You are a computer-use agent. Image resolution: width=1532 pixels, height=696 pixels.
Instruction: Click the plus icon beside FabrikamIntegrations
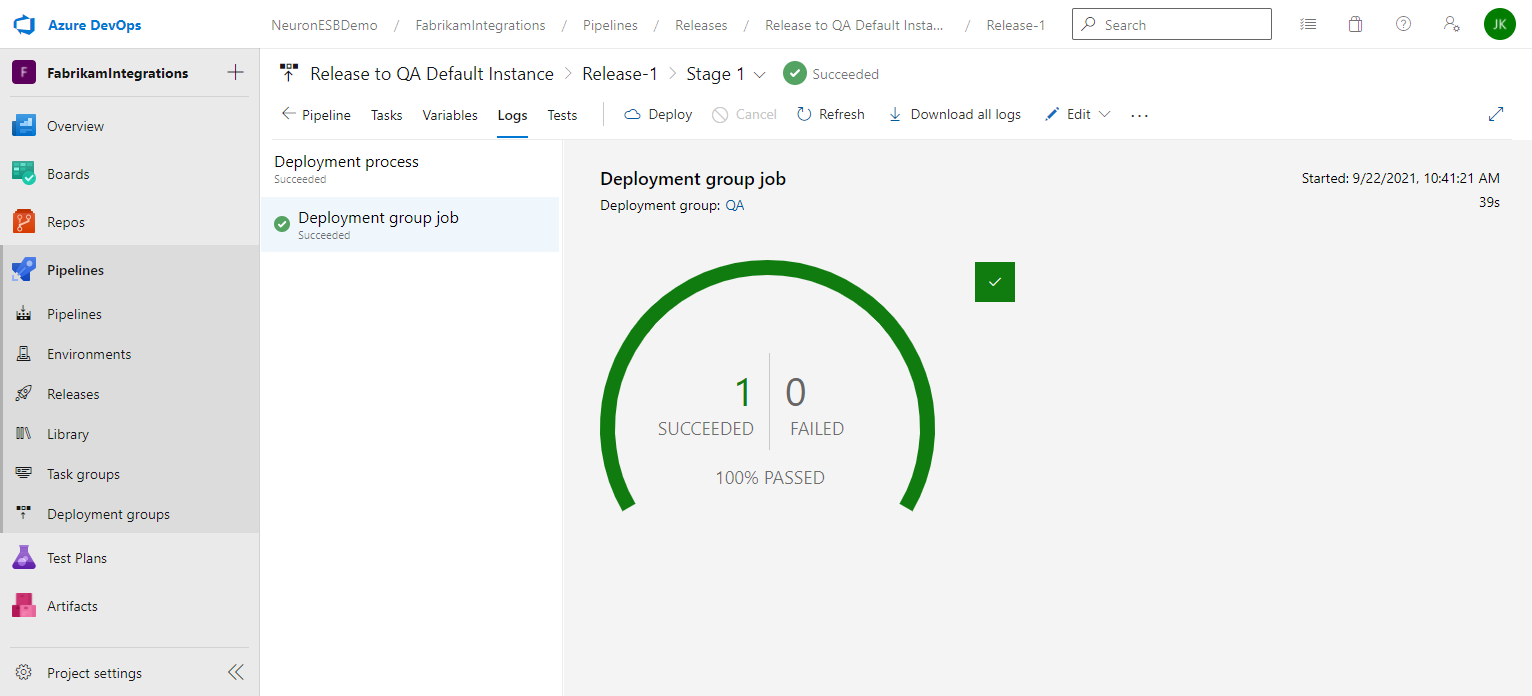pyautogui.click(x=236, y=72)
